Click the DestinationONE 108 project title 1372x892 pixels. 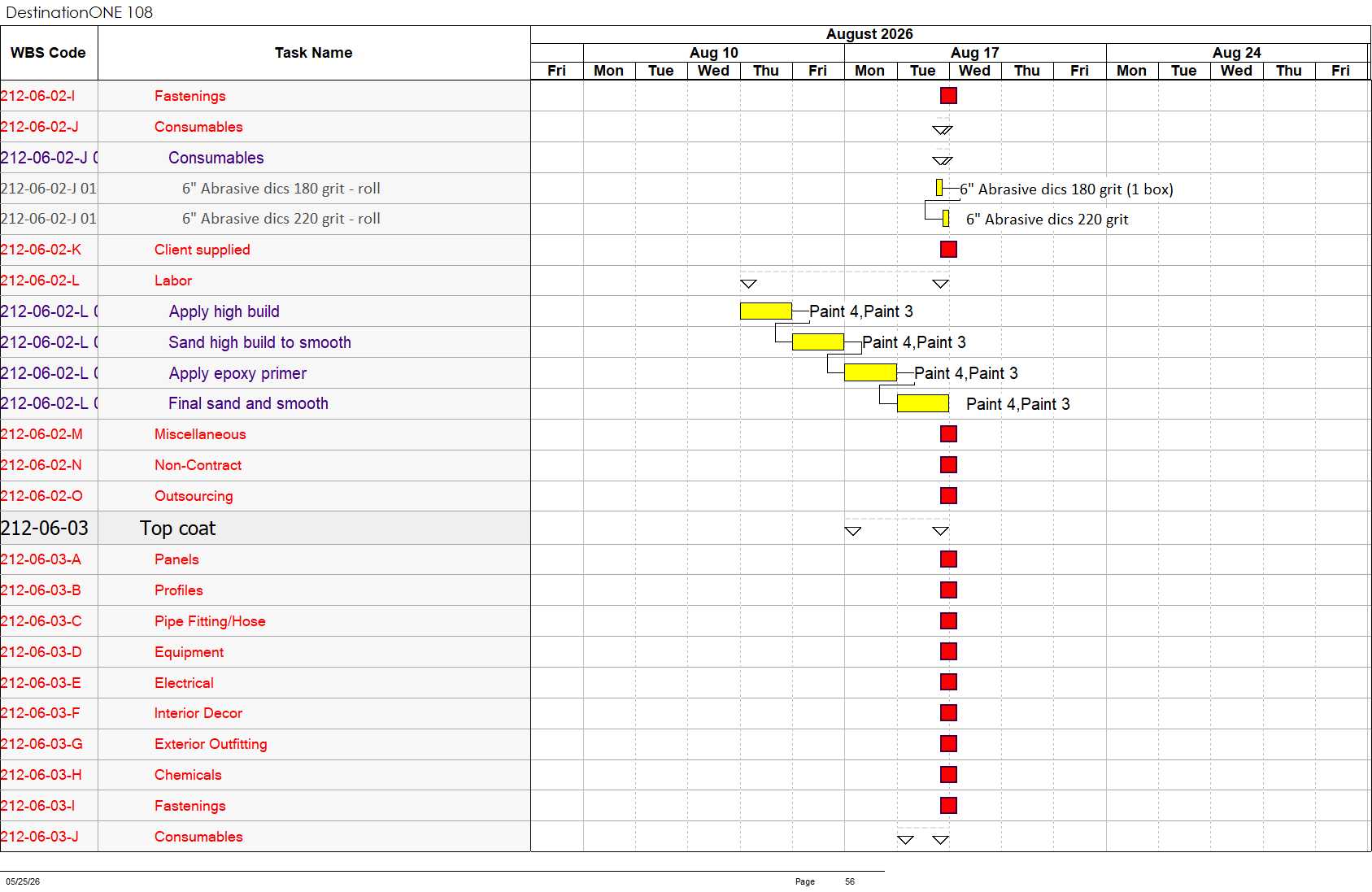(80, 12)
